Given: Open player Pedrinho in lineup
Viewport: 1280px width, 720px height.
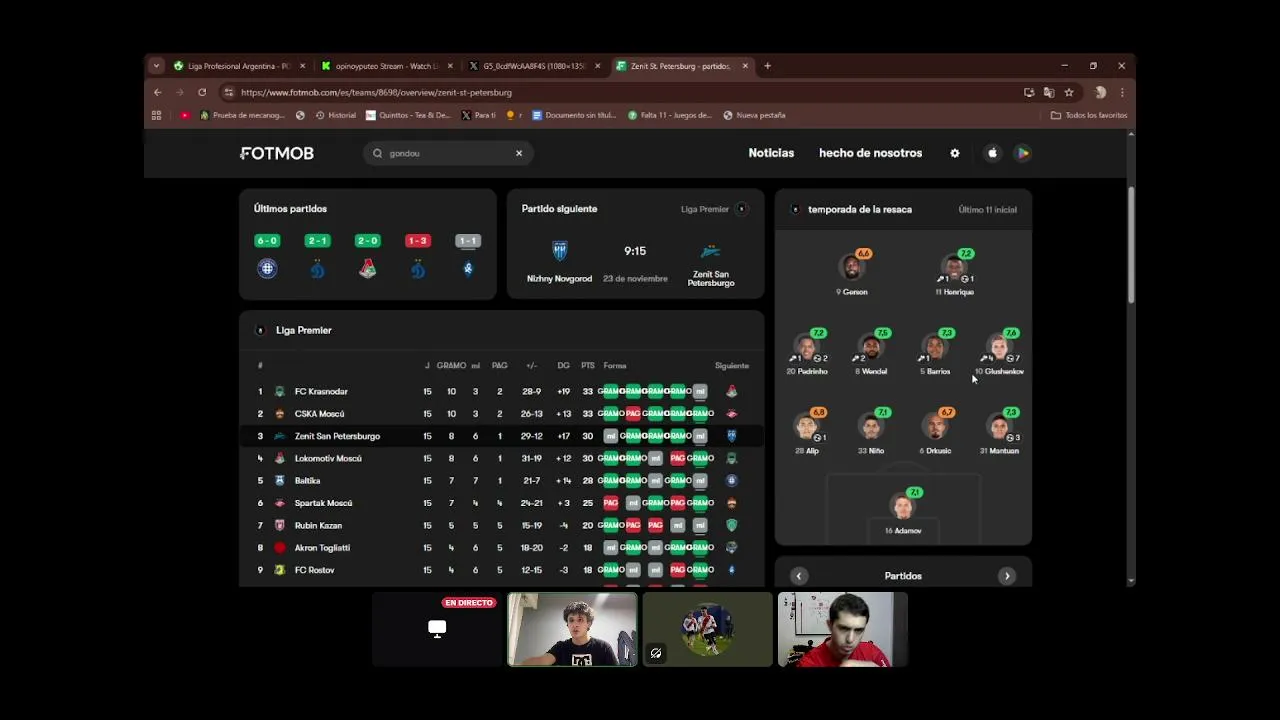Looking at the screenshot, I should pos(807,352).
